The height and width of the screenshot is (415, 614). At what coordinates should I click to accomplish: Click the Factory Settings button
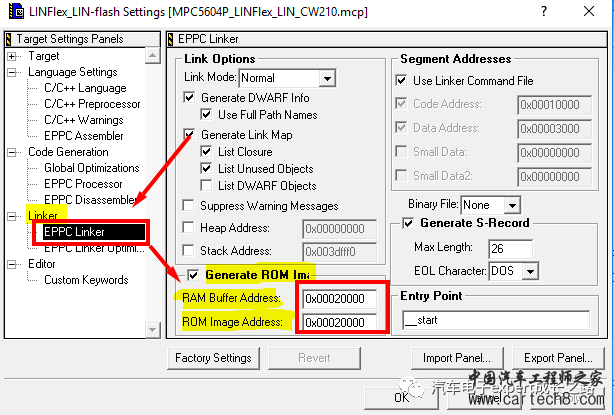(213, 358)
